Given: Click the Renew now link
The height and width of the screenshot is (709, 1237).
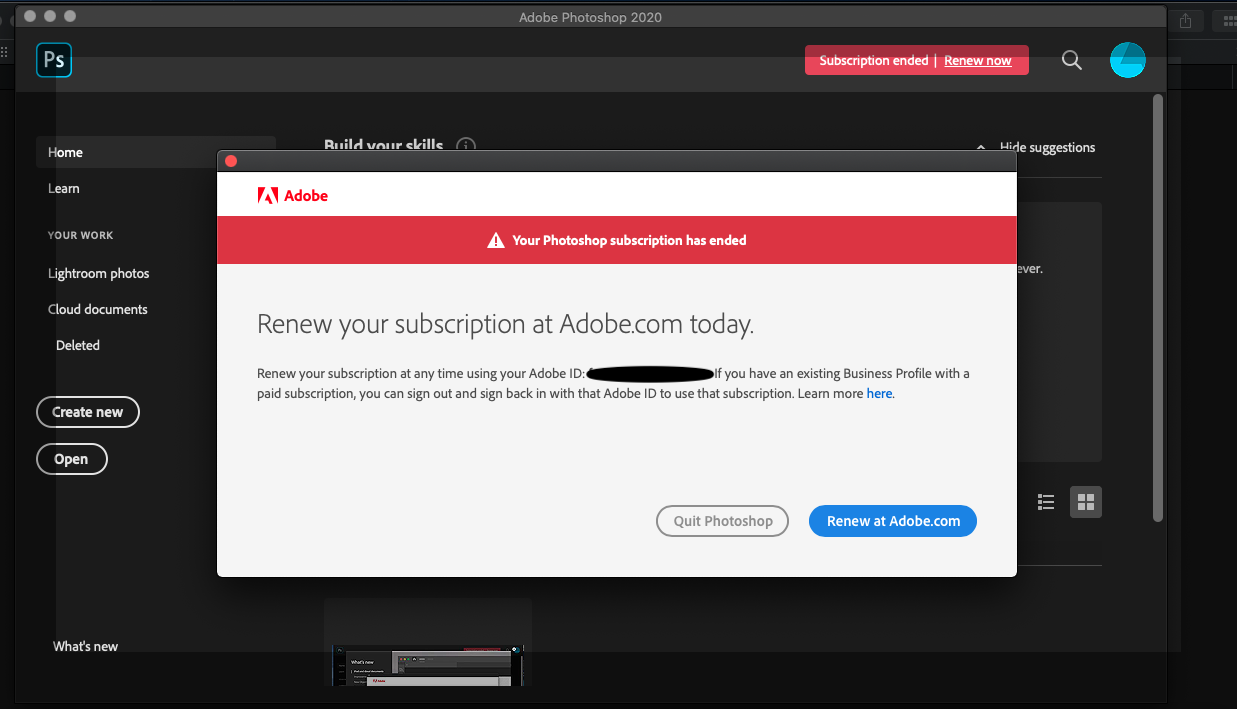Looking at the screenshot, I should click(x=978, y=61).
